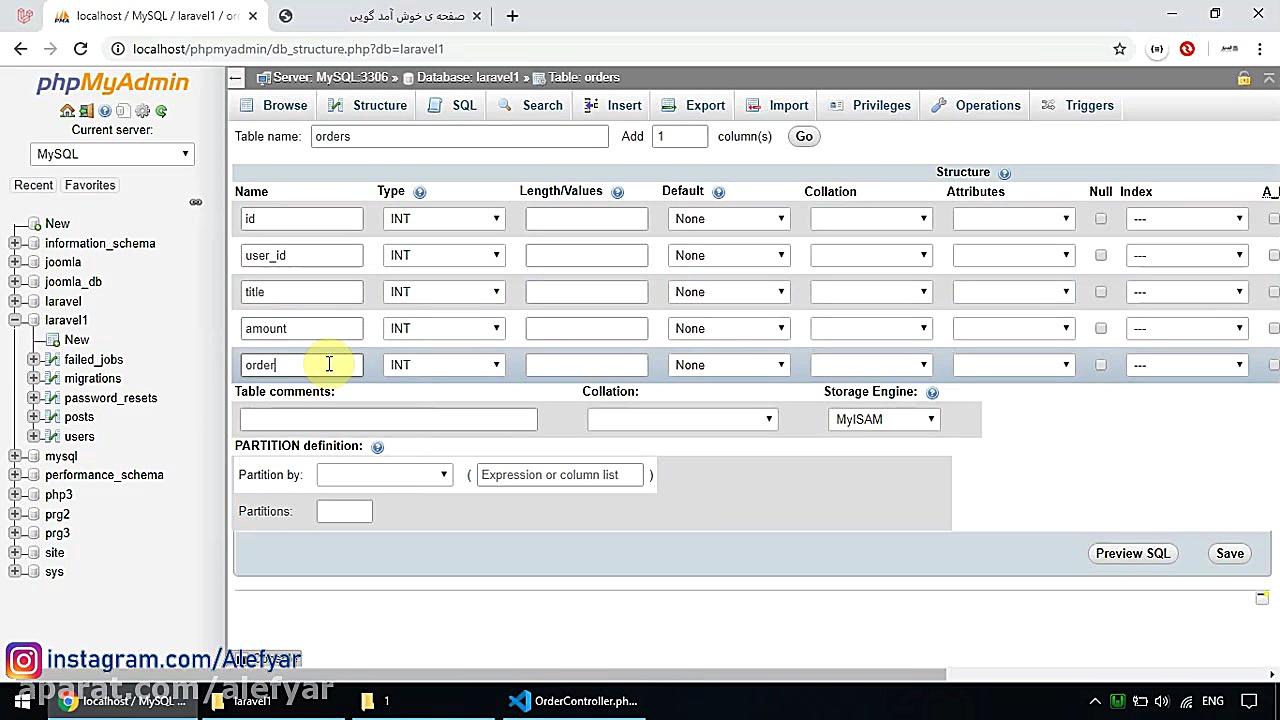Click the curly braces extension icon
Image resolution: width=1280 pixels, height=720 pixels.
1157,49
